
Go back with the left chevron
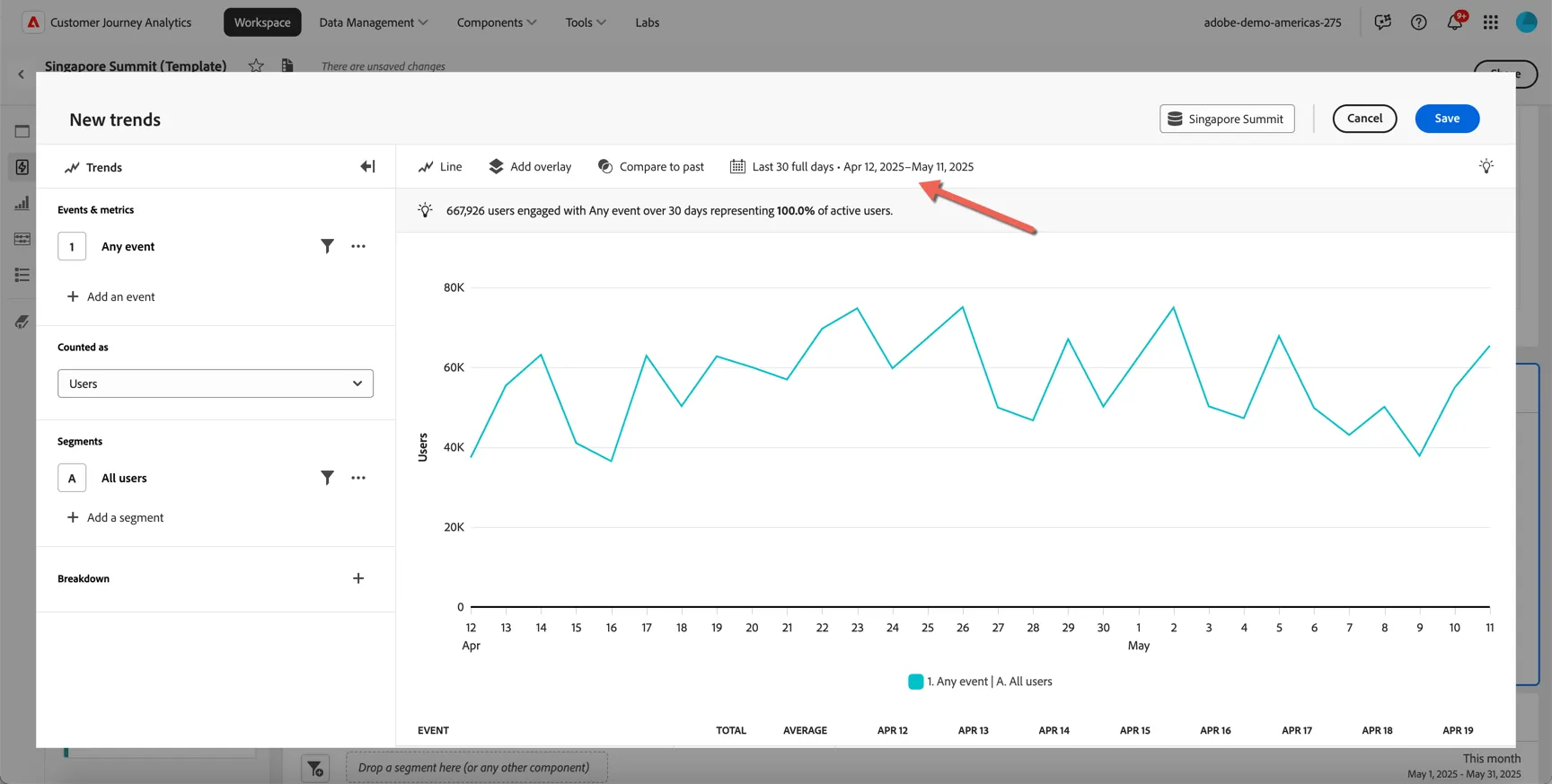(x=21, y=75)
